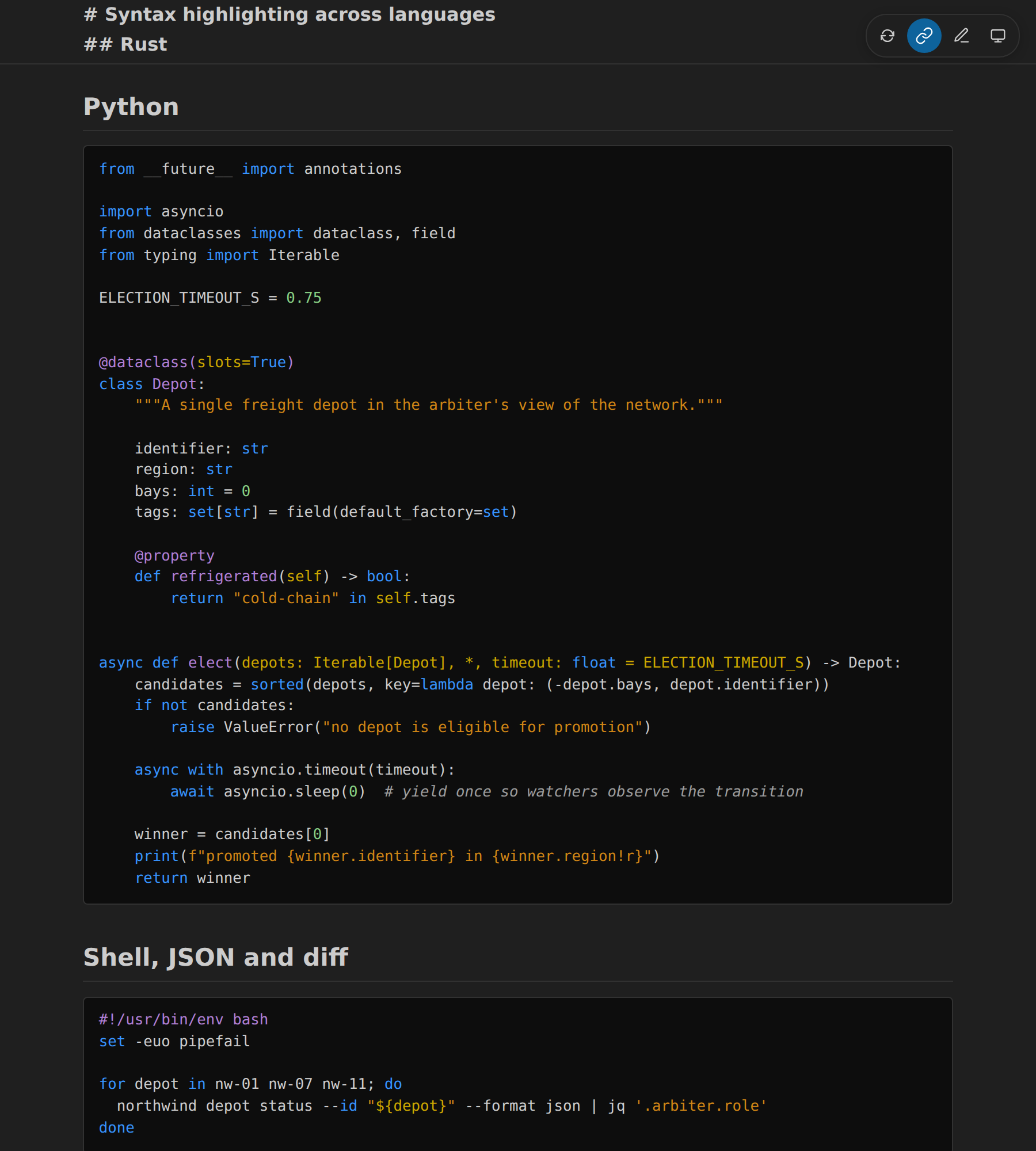The height and width of the screenshot is (1151, 1036).
Task: Click the "if not candidates:" line
Action: click(215, 706)
